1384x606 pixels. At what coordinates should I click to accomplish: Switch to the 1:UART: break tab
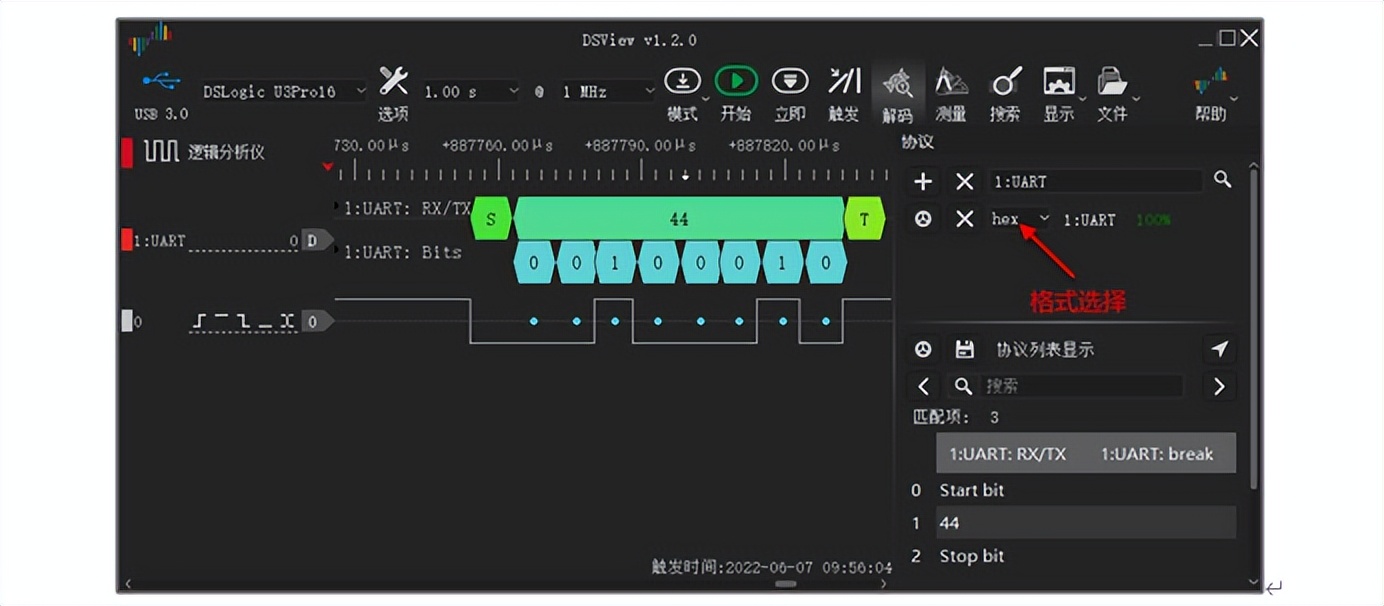coord(1158,453)
